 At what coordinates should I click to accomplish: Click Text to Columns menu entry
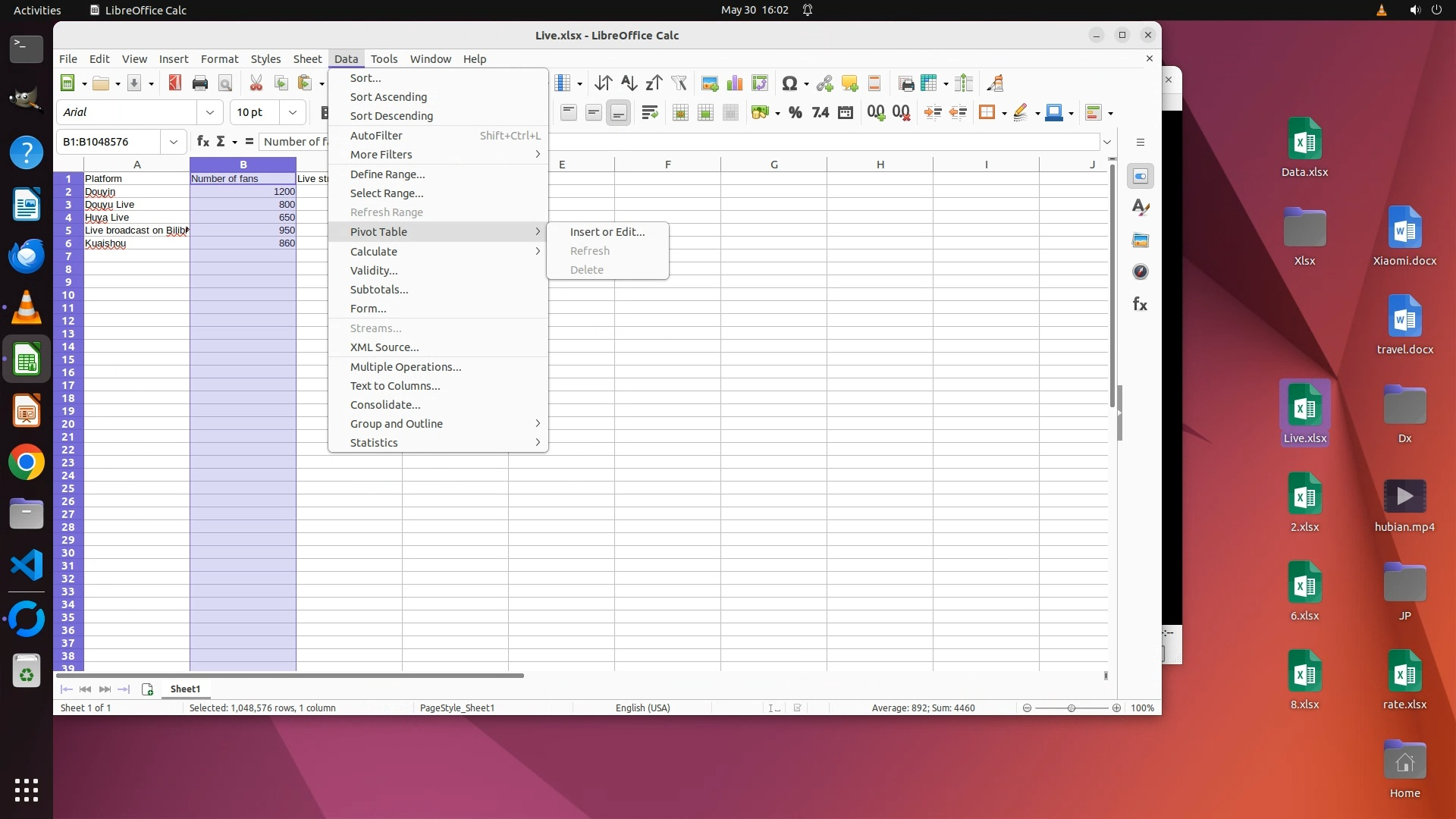(394, 386)
